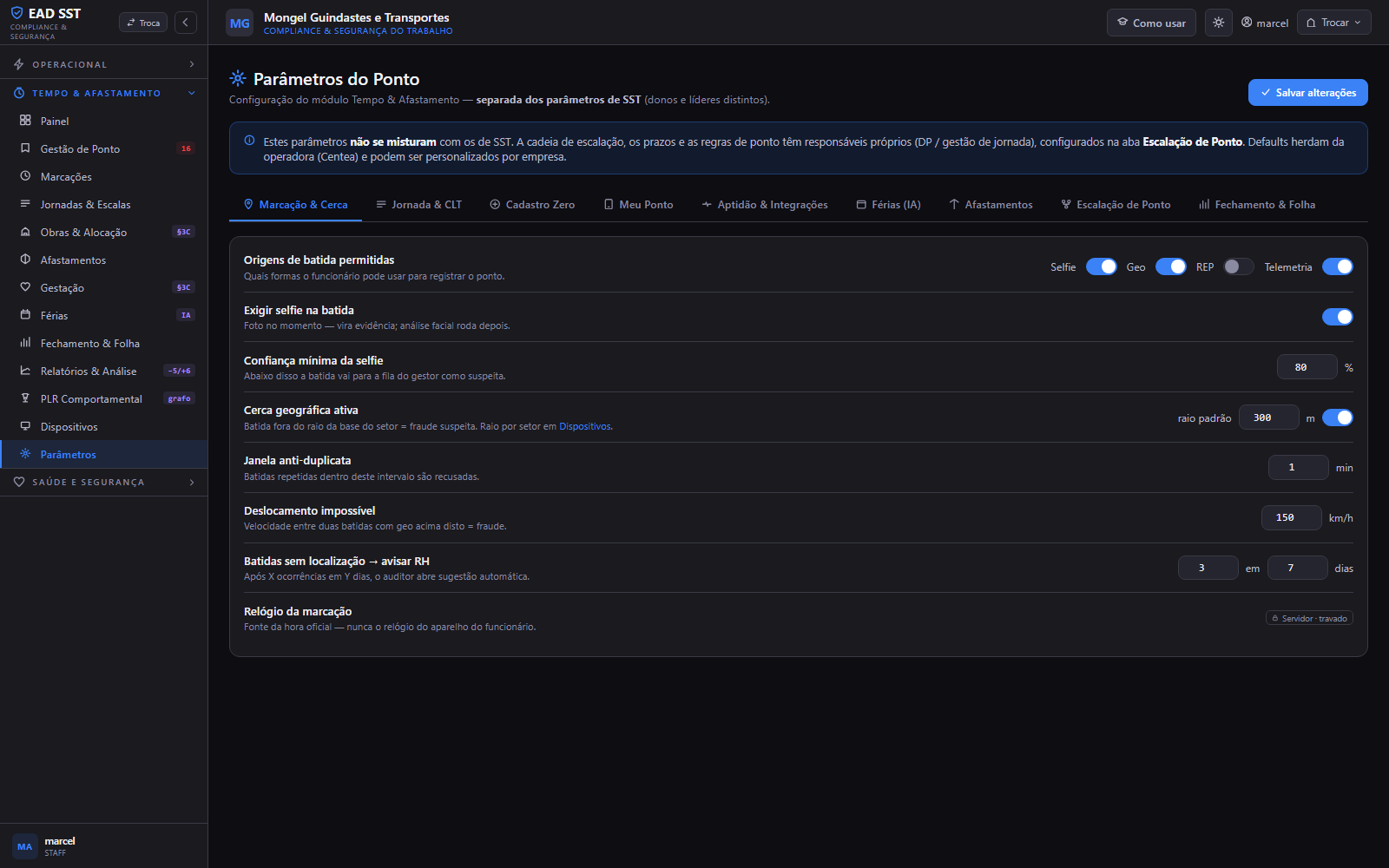Click the Deslocamento impossível 150 km/h field
This screenshot has width=1389, height=868.
(1291, 518)
